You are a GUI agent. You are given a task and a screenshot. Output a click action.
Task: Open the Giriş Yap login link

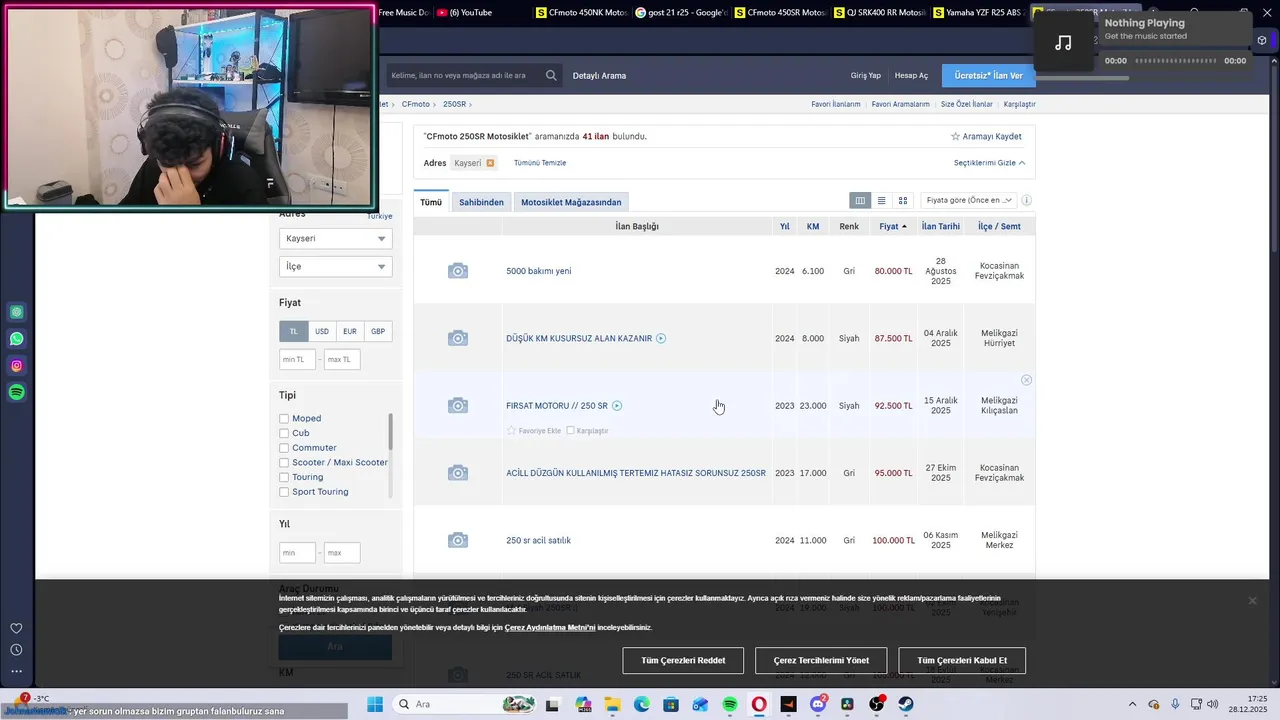click(x=866, y=76)
